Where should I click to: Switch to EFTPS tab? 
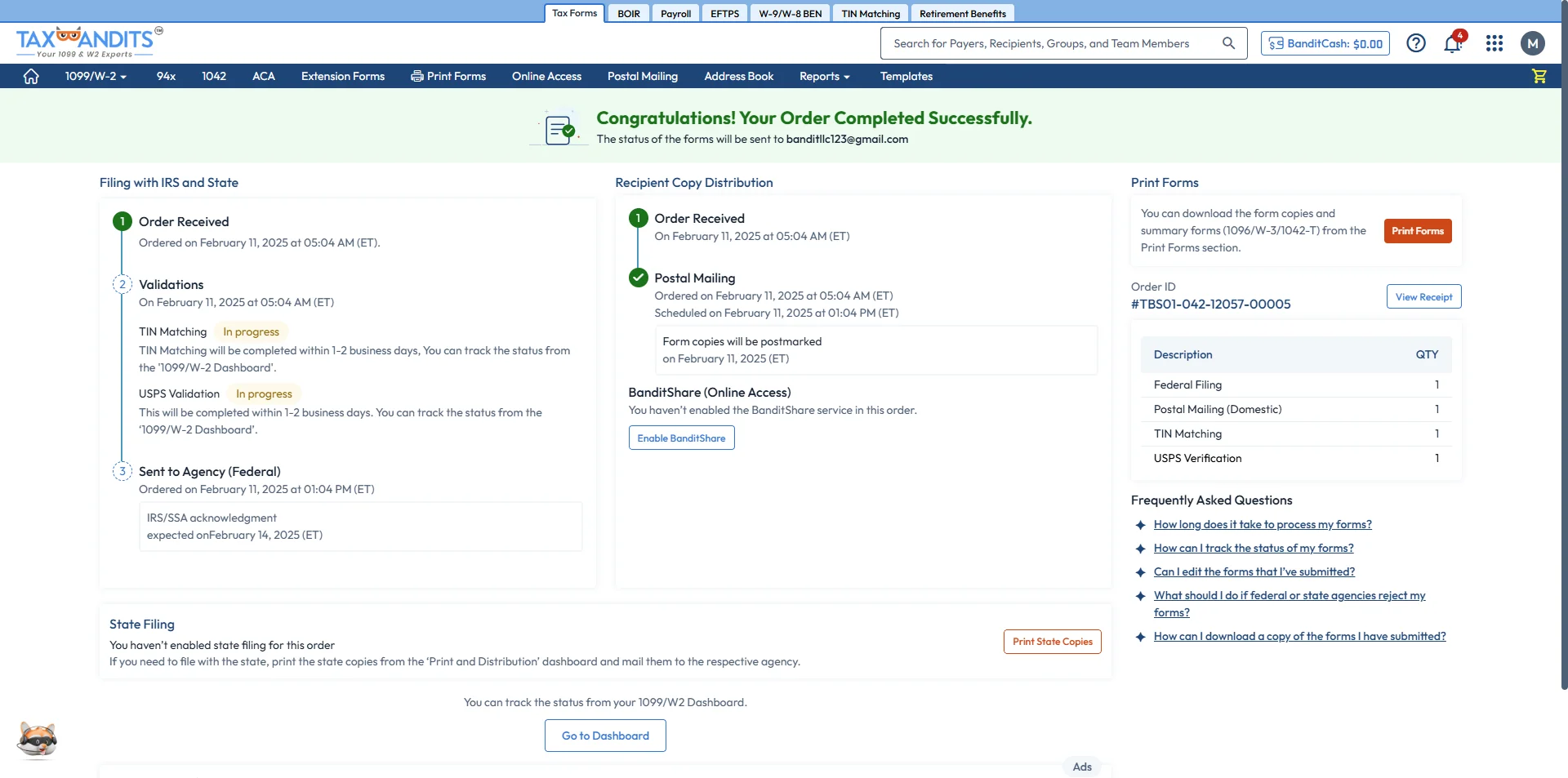(724, 13)
